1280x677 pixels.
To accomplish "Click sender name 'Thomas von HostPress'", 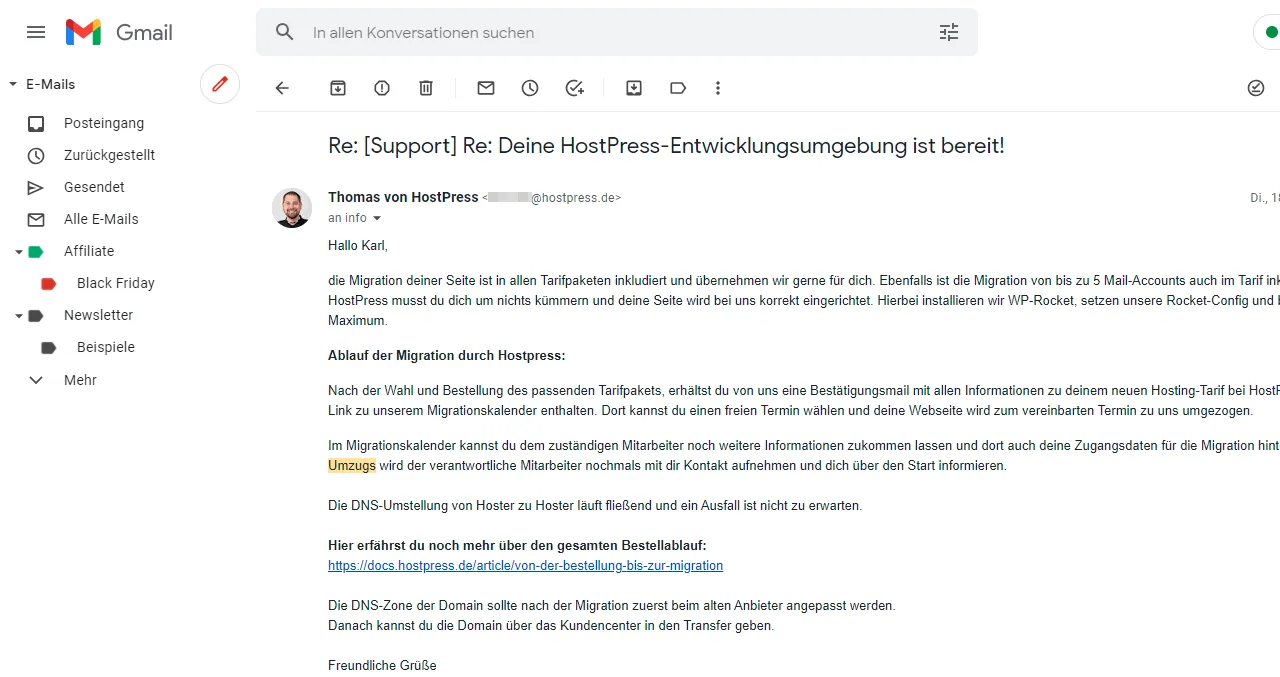I will [403, 197].
